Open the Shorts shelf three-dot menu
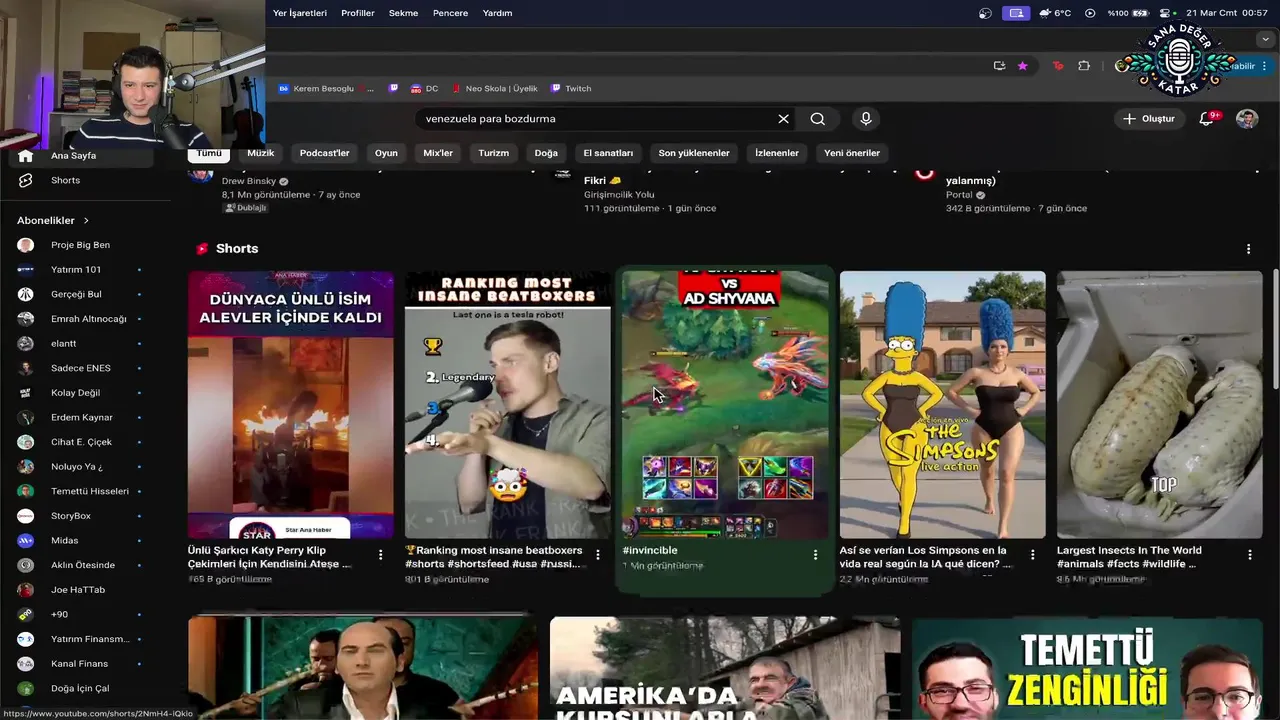Image resolution: width=1280 pixels, height=720 pixels. click(x=1248, y=249)
